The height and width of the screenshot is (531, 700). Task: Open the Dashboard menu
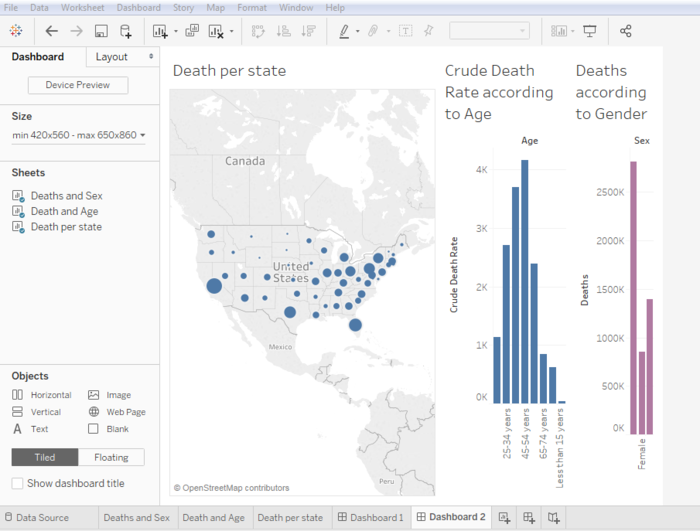click(x=138, y=7)
